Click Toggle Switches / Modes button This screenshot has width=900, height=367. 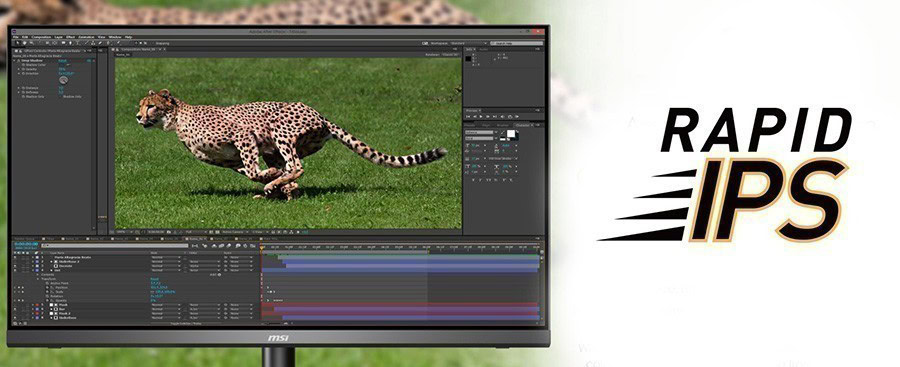click(186, 323)
